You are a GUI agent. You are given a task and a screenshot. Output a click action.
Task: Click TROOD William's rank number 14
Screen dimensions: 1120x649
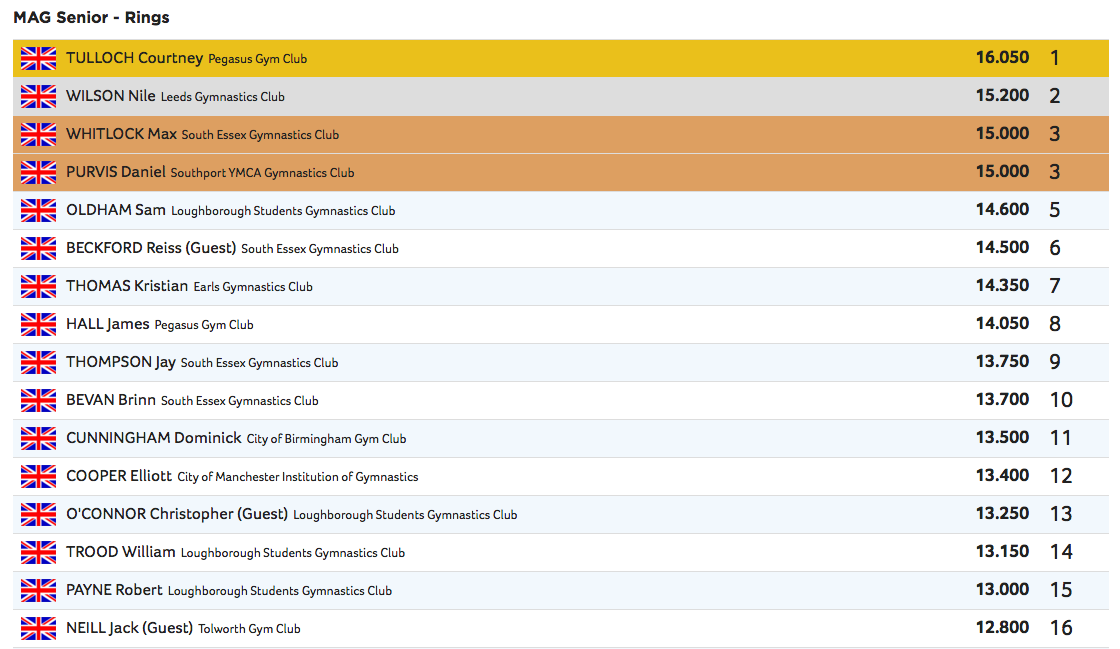click(1060, 552)
